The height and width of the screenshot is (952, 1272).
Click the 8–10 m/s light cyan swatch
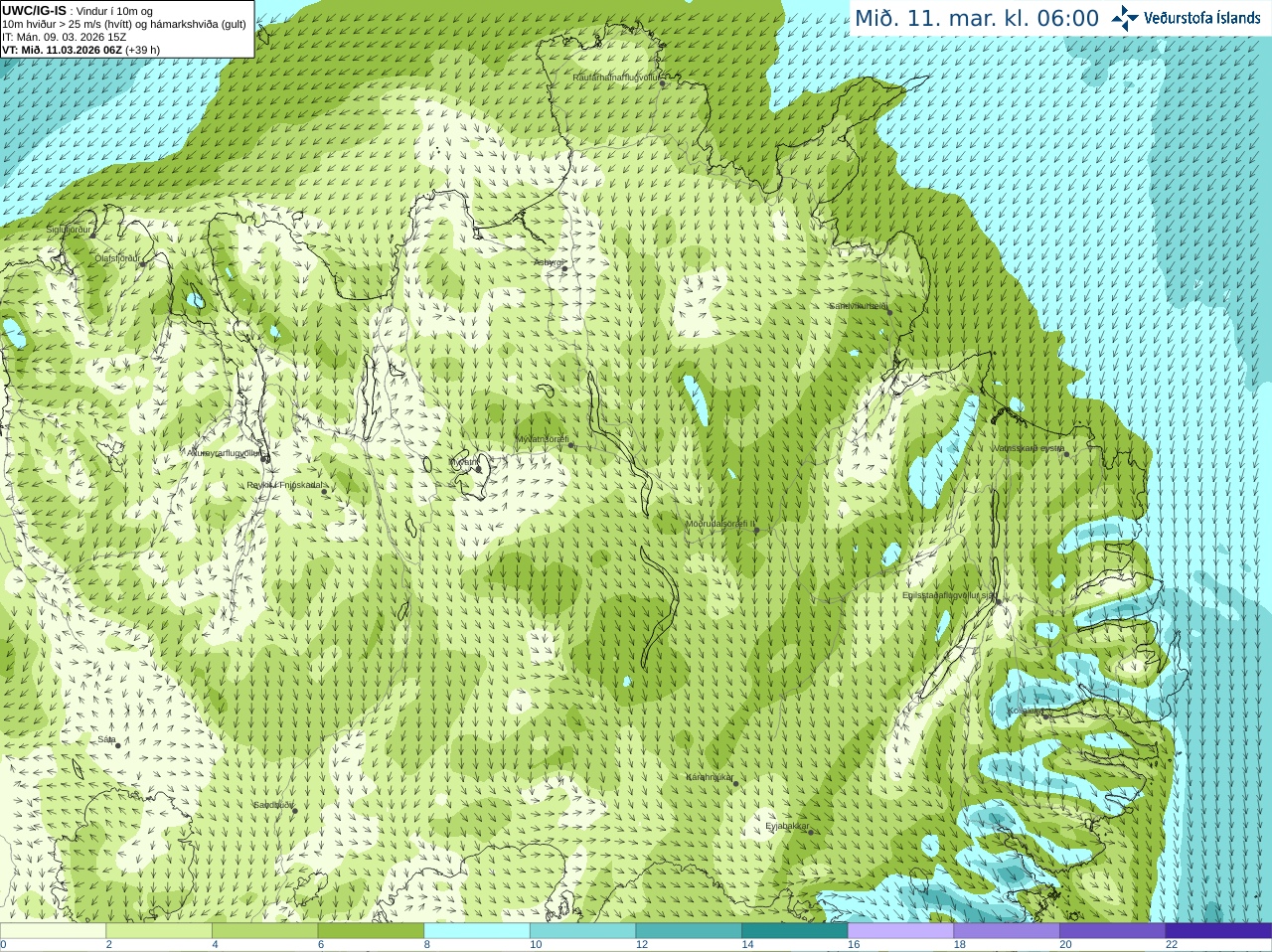[x=477, y=931]
